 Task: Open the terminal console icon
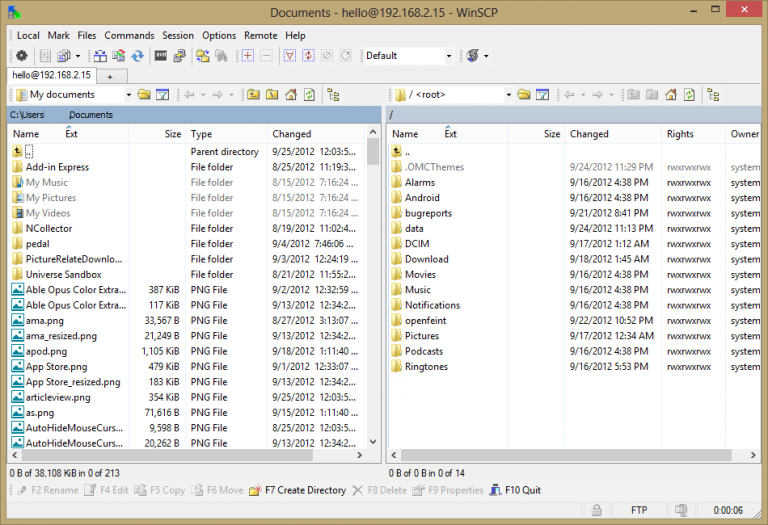(161, 56)
